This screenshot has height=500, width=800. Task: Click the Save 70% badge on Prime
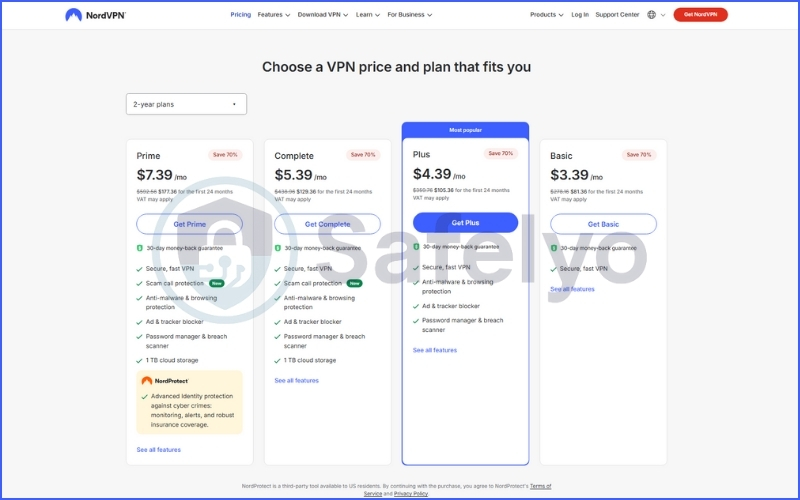225,155
